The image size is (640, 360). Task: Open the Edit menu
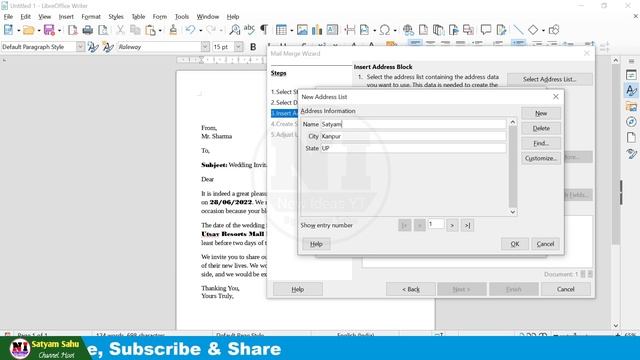[x=25, y=17]
